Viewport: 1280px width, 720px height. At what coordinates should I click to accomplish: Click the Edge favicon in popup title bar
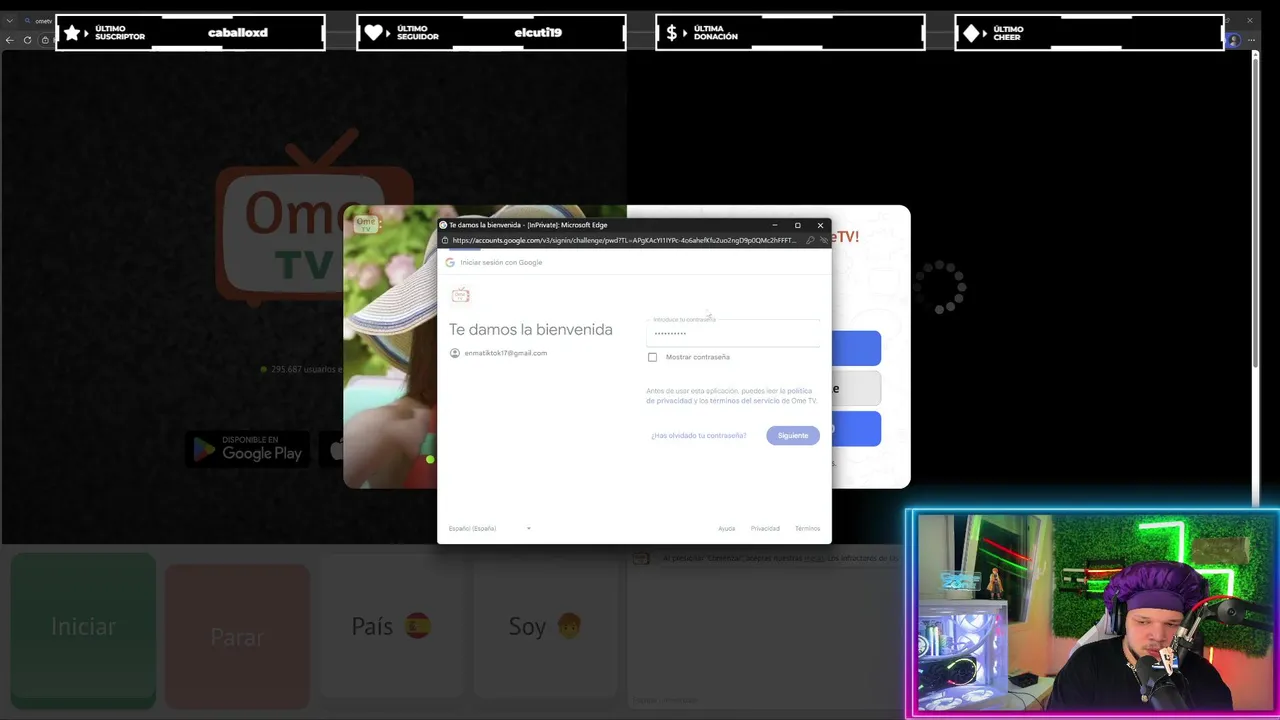[443, 225]
